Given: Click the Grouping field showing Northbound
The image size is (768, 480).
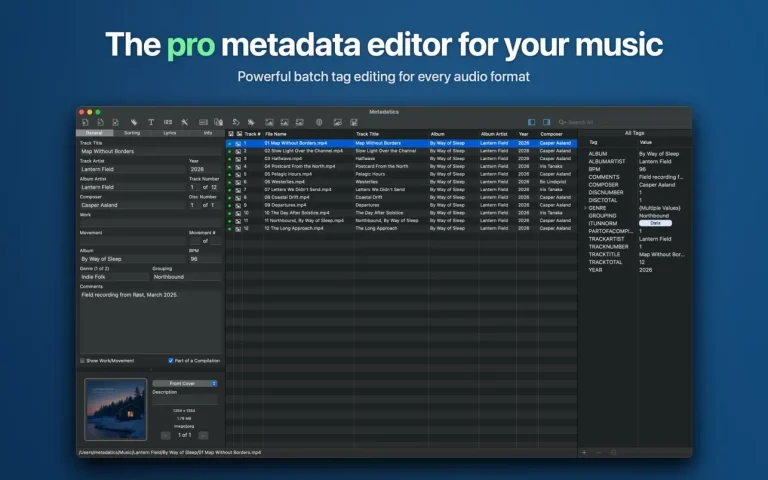Looking at the screenshot, I should click(187, 277).
